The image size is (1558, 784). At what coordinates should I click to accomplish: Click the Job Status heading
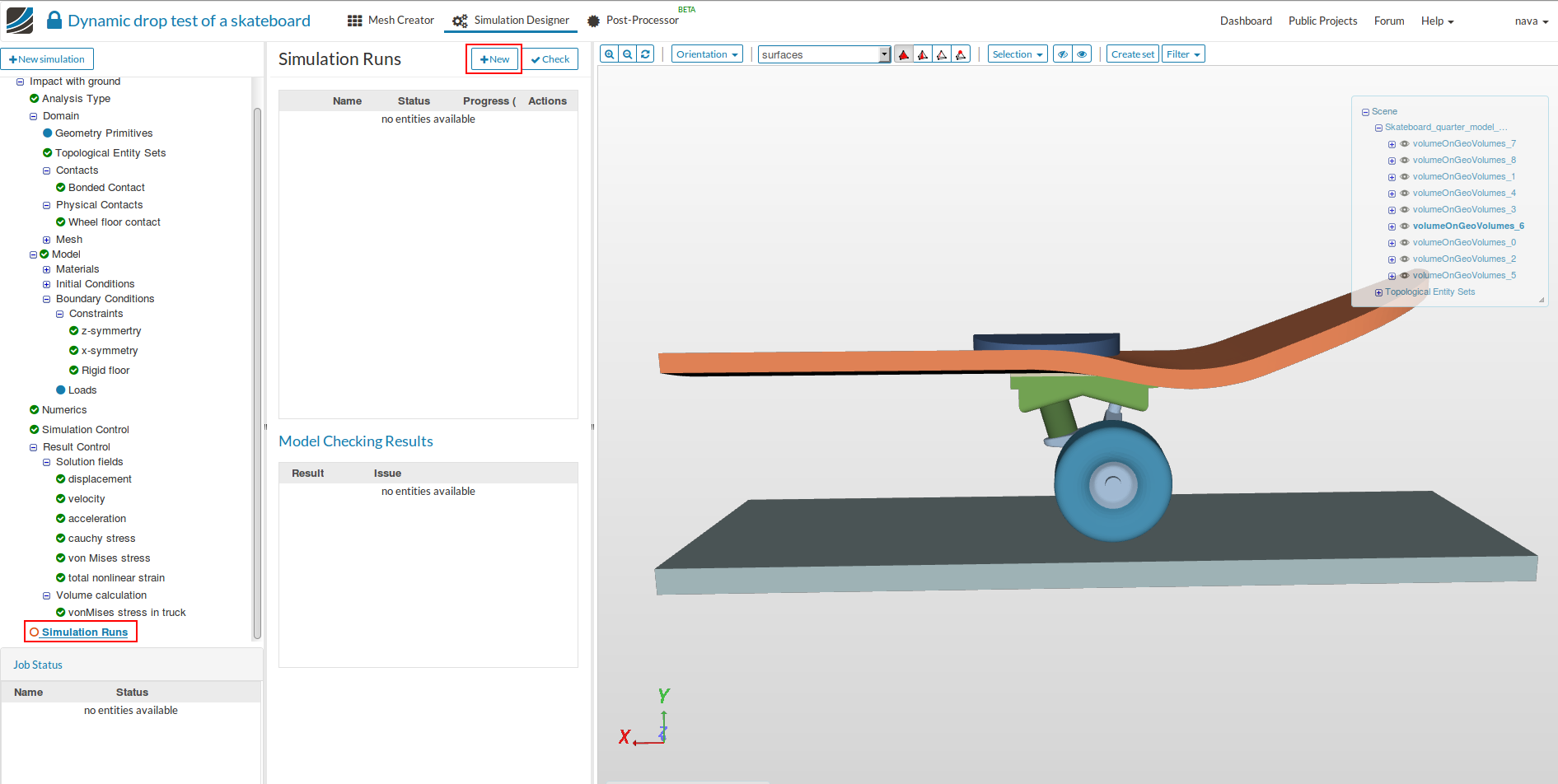[x=38, y=665]
